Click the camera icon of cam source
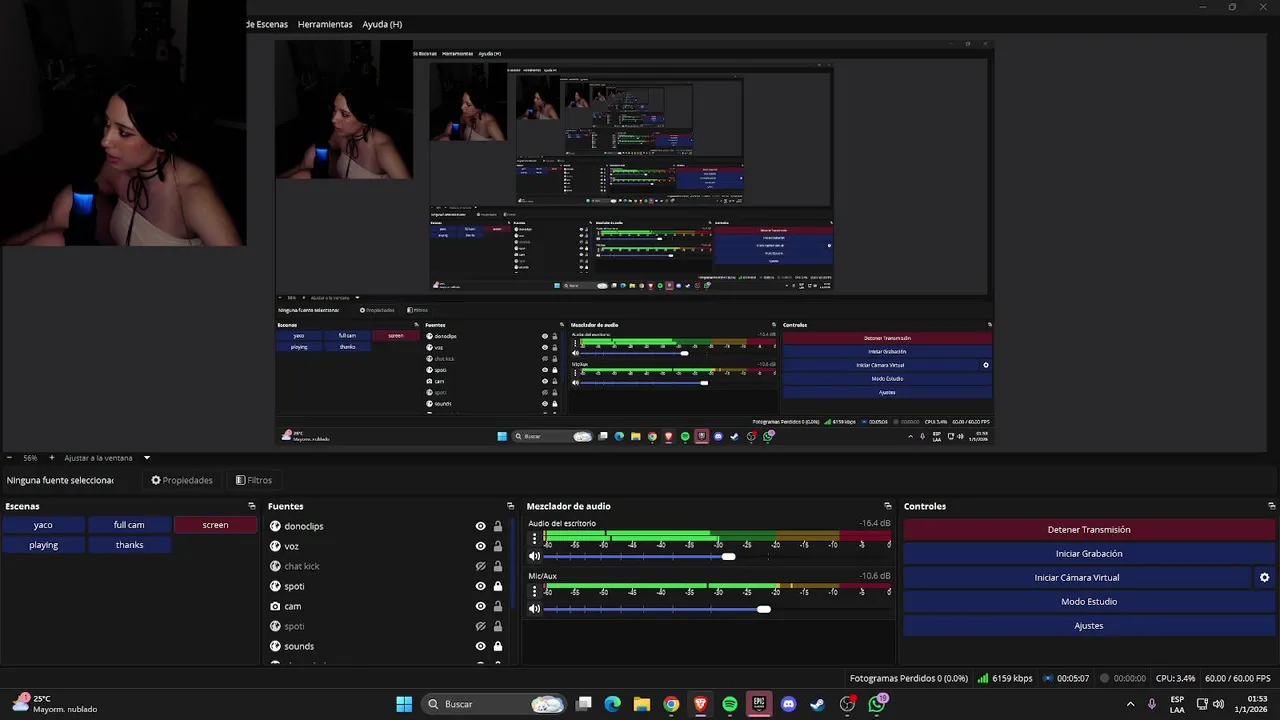 (275, 606)
